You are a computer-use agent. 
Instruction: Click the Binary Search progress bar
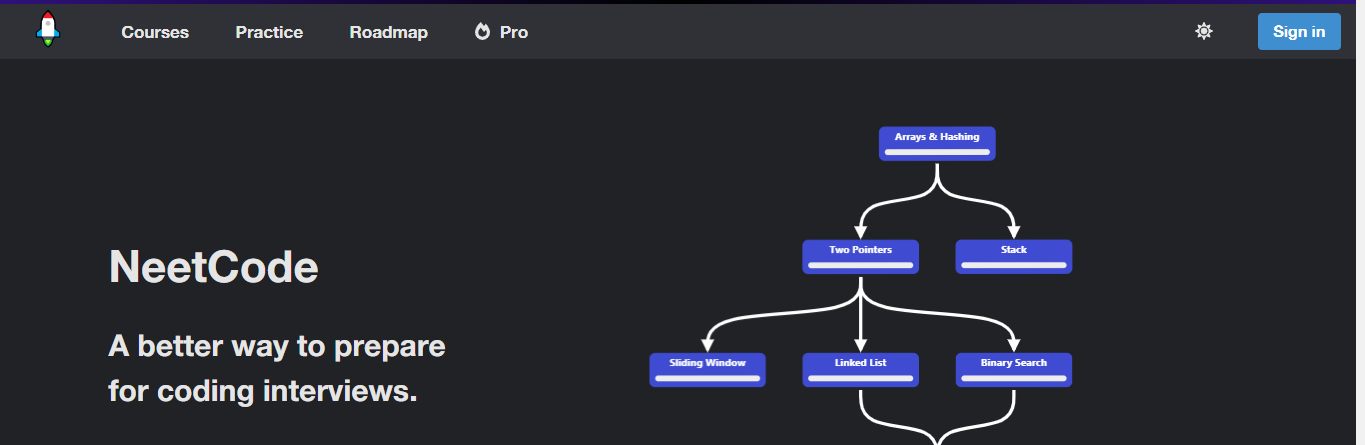point(1014,379)
